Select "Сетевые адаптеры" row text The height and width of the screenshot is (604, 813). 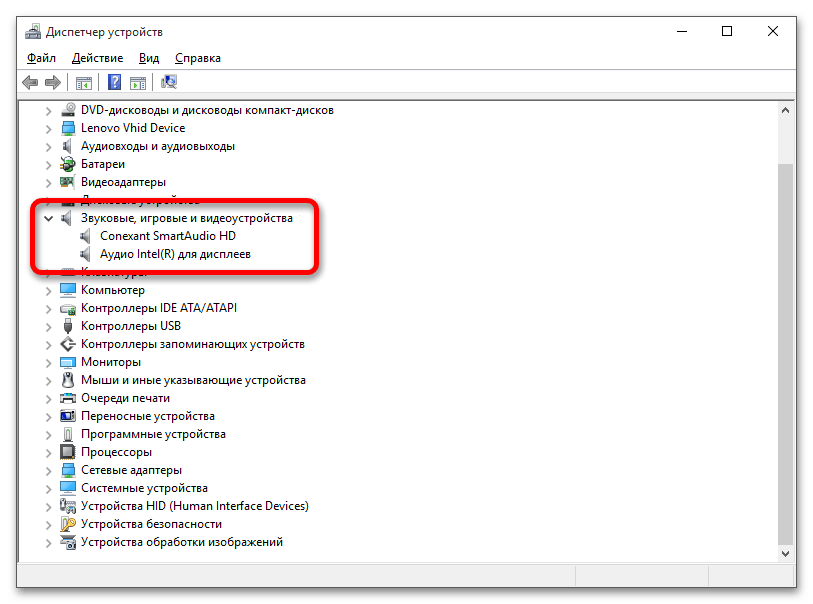132,470
